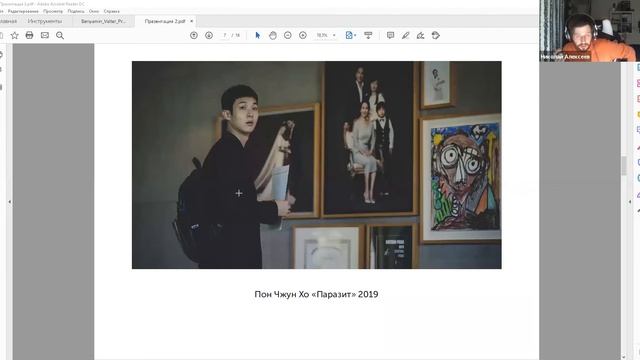The width and height of the screenshot is (640, 360).
Task: Switch to the Инструменты tab
Action: pyautogui.click(x=45, y=21)
